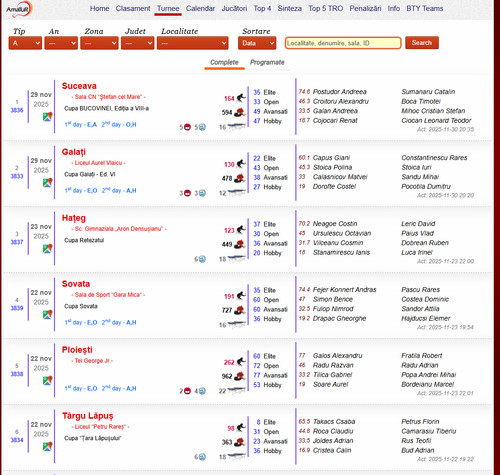500x475 pixels.
Task: Open the Suceava tournament link
Action: coord(79,86)
